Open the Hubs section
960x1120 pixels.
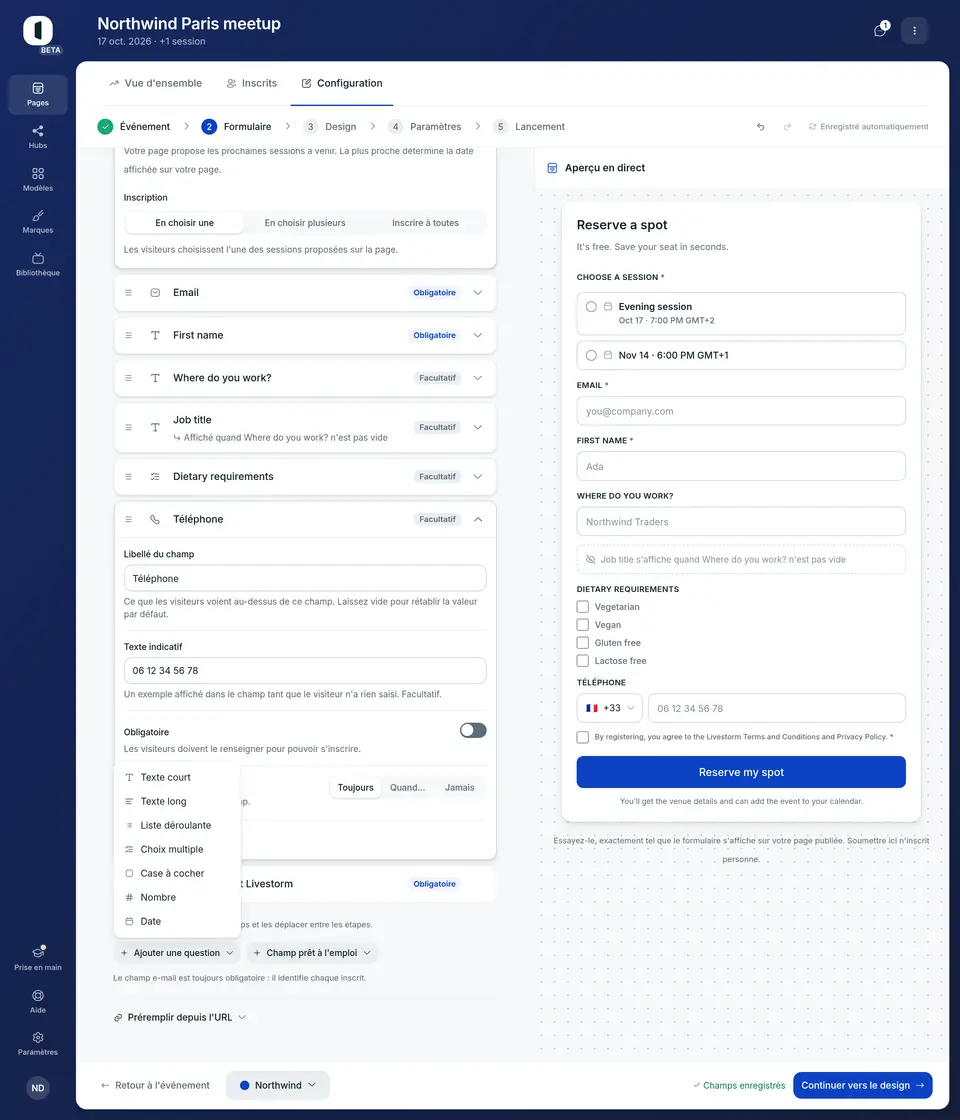pos(38,136)
